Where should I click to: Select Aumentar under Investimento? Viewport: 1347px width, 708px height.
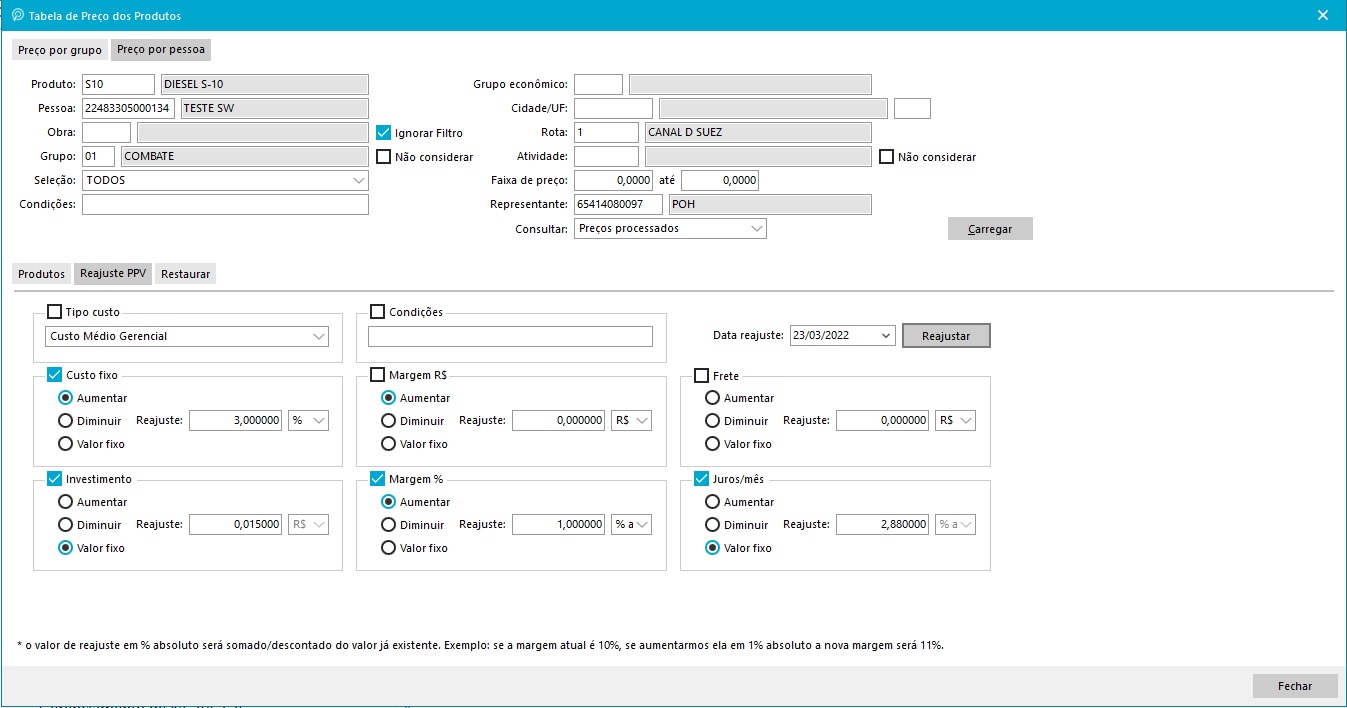click(66, 502)
